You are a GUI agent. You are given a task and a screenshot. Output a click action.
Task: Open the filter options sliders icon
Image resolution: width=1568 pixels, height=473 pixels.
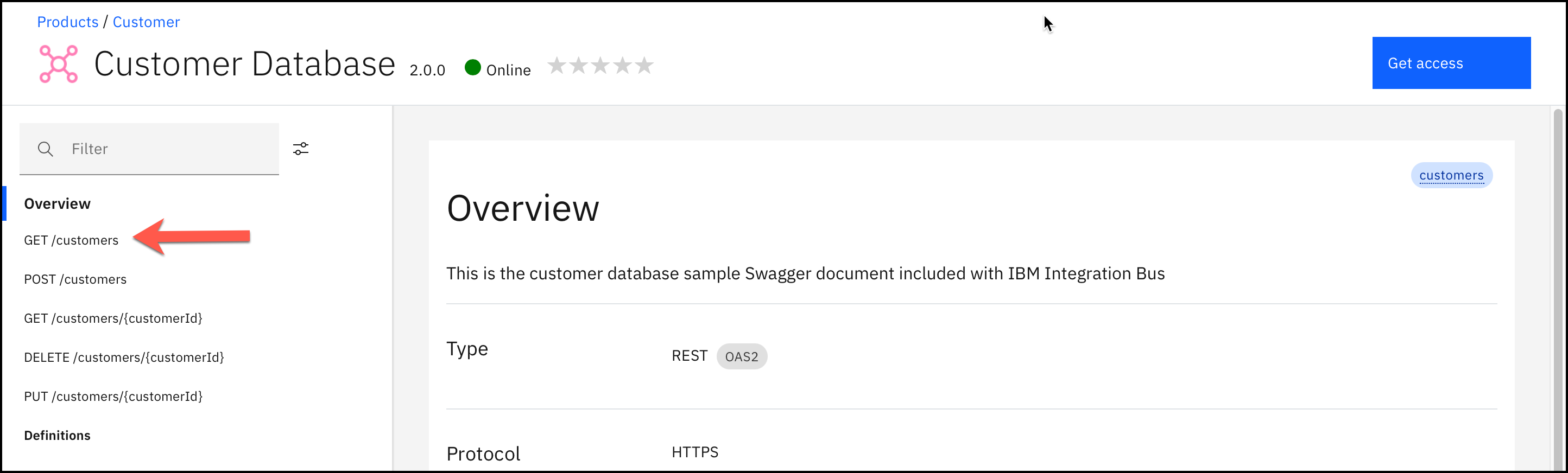pyautogui.click(x=301, y=149)
